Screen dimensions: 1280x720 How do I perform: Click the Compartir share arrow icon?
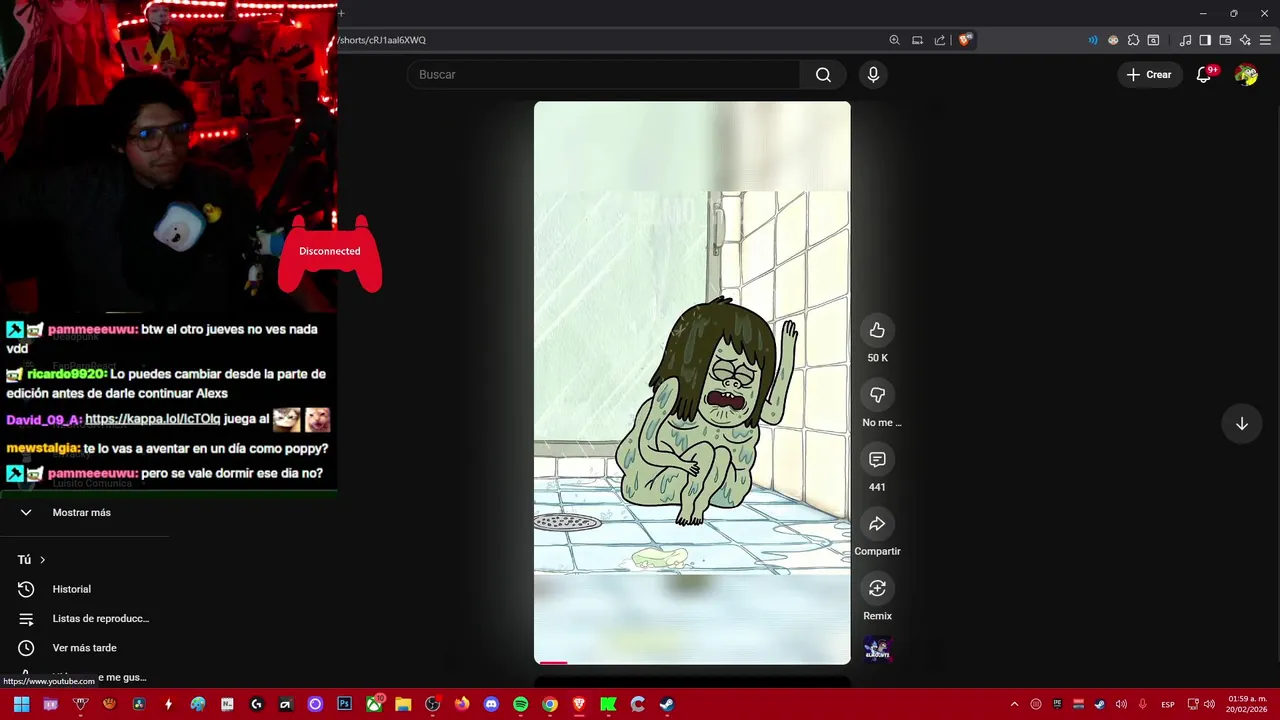877,524
